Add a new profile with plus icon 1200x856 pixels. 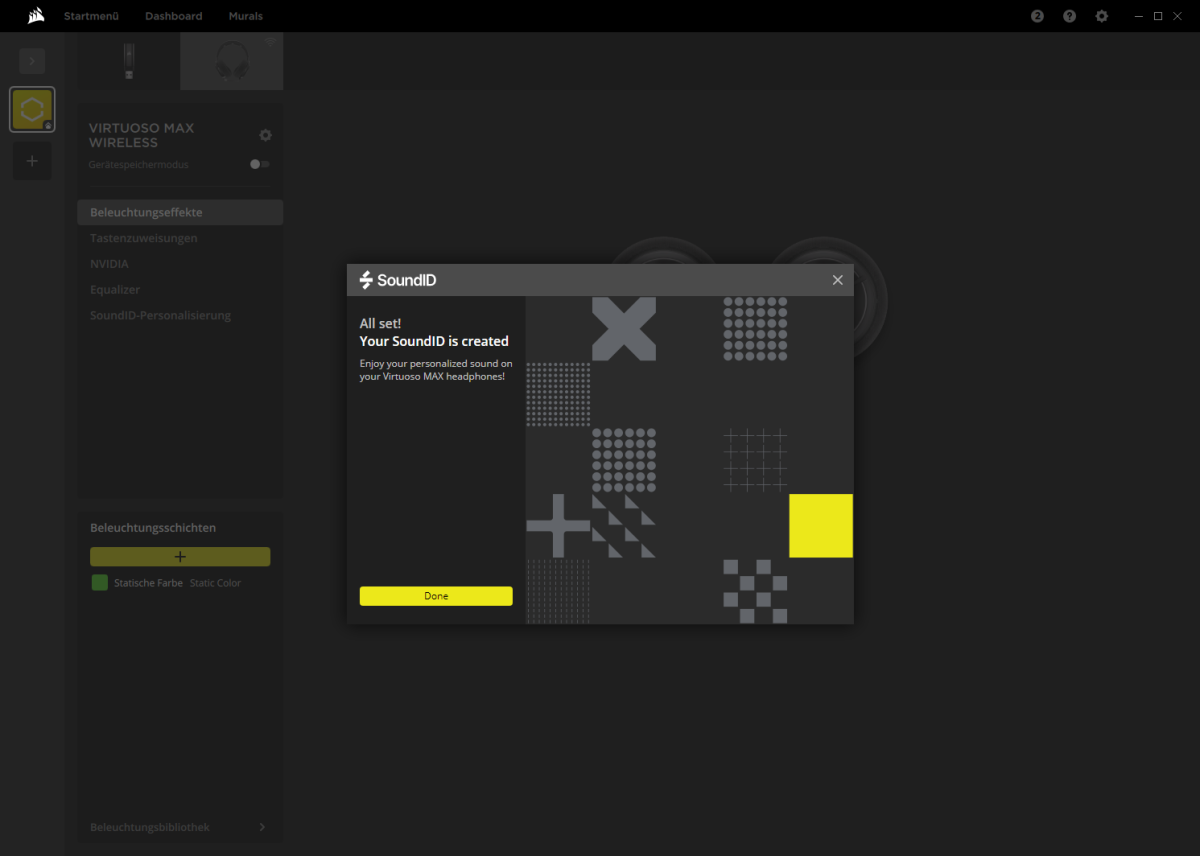click(32, 161)
